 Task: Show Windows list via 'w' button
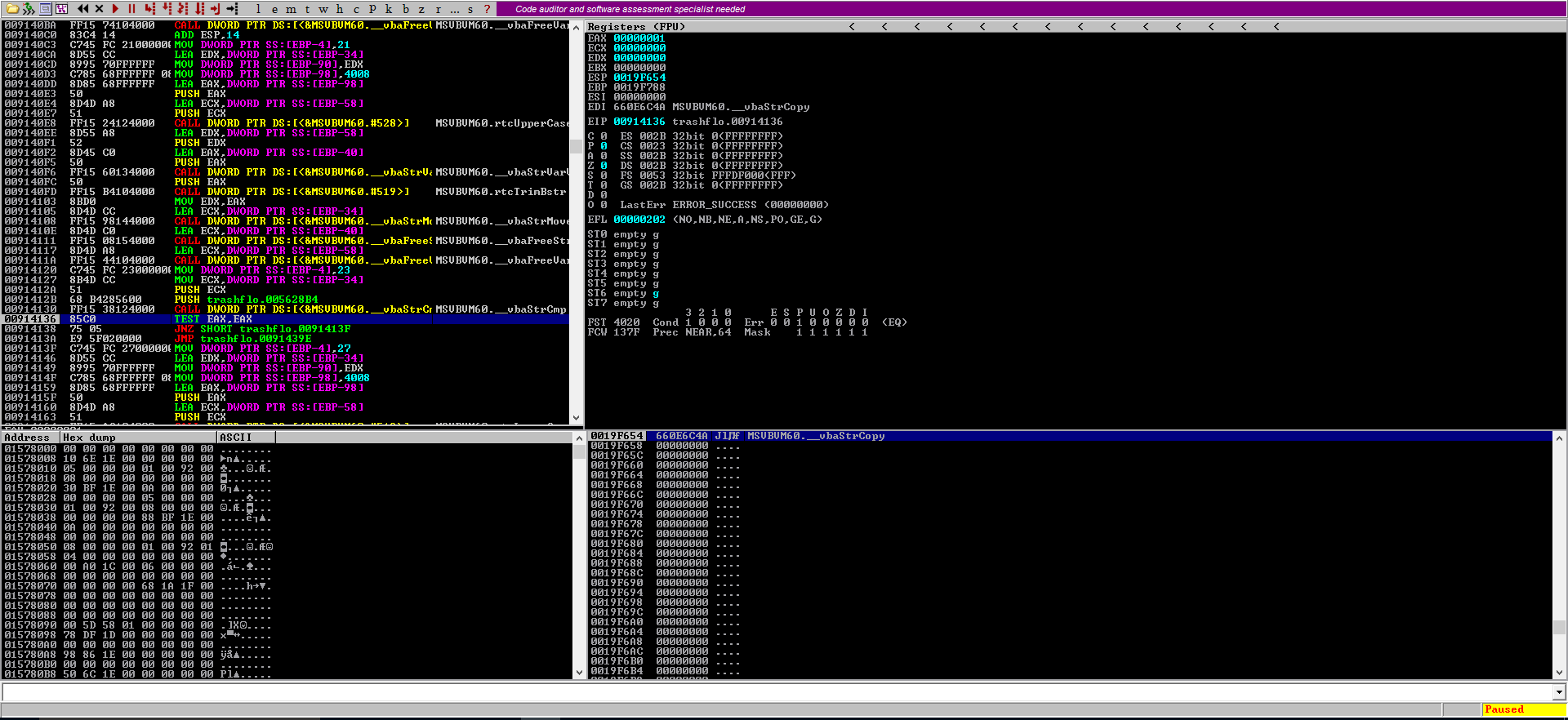pyautogui.click(x=323, y=9)
